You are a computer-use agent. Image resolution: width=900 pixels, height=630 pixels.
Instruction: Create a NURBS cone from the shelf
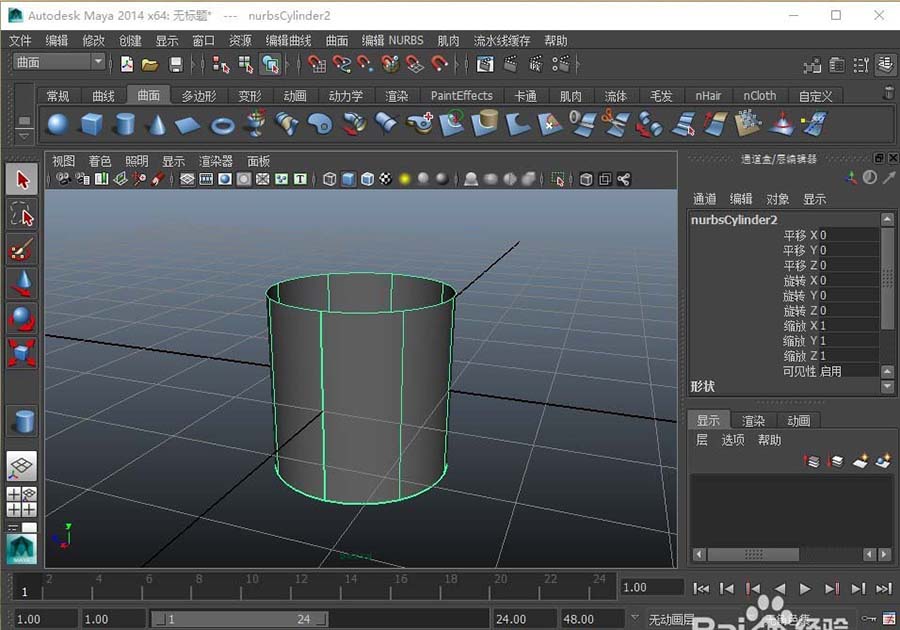[x=156, y=124]
